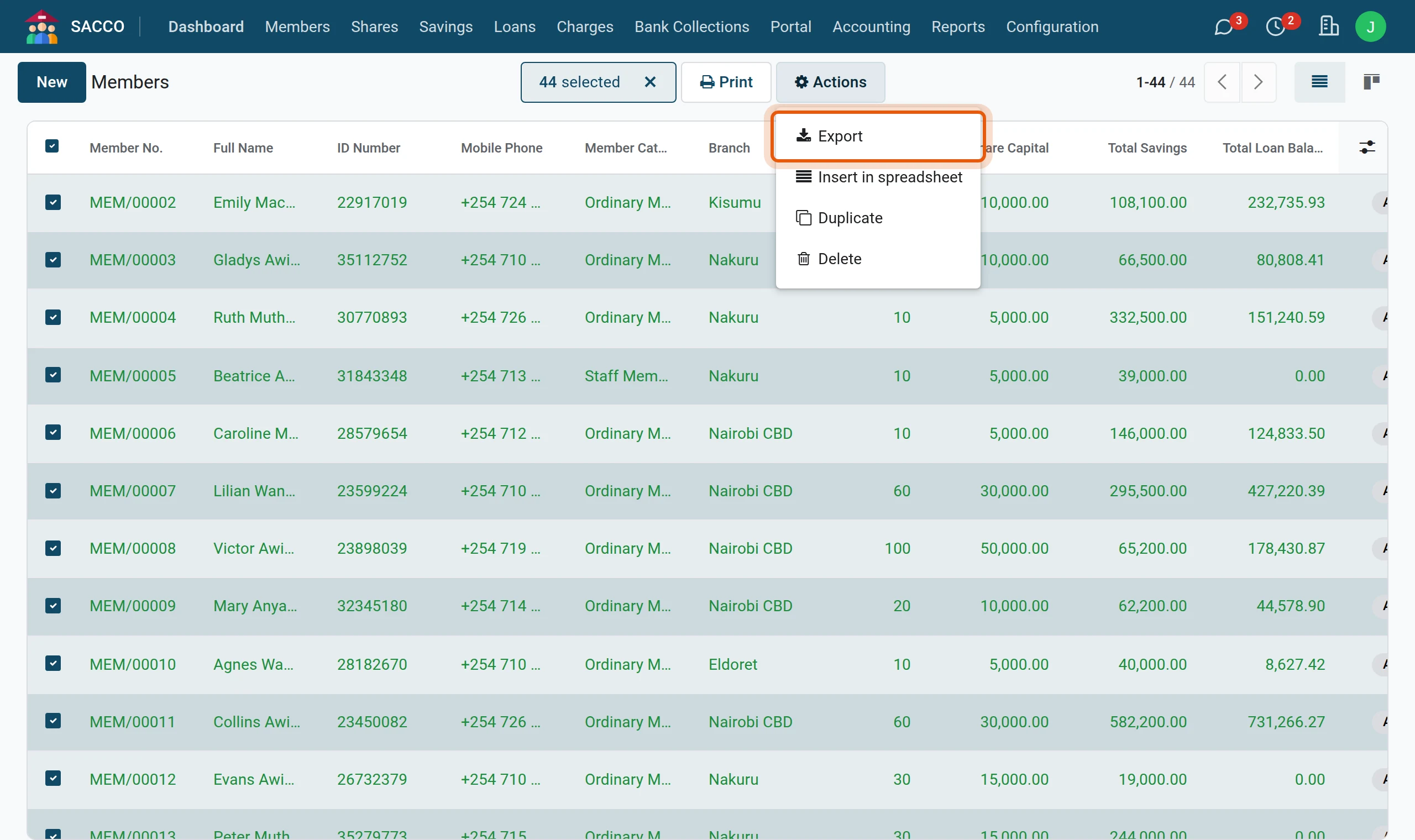
Task: Click total savings 582,200.00
Action: 1147,722
